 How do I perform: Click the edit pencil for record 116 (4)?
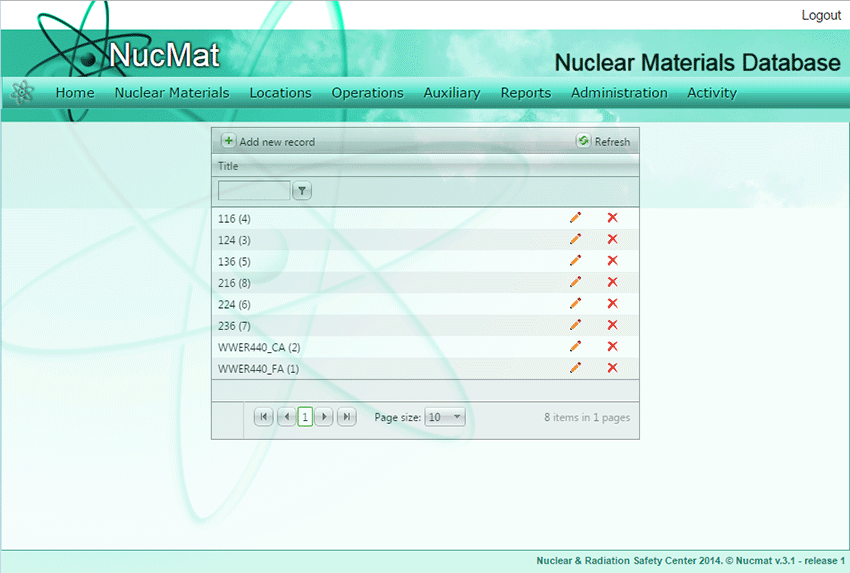point(575,217)
